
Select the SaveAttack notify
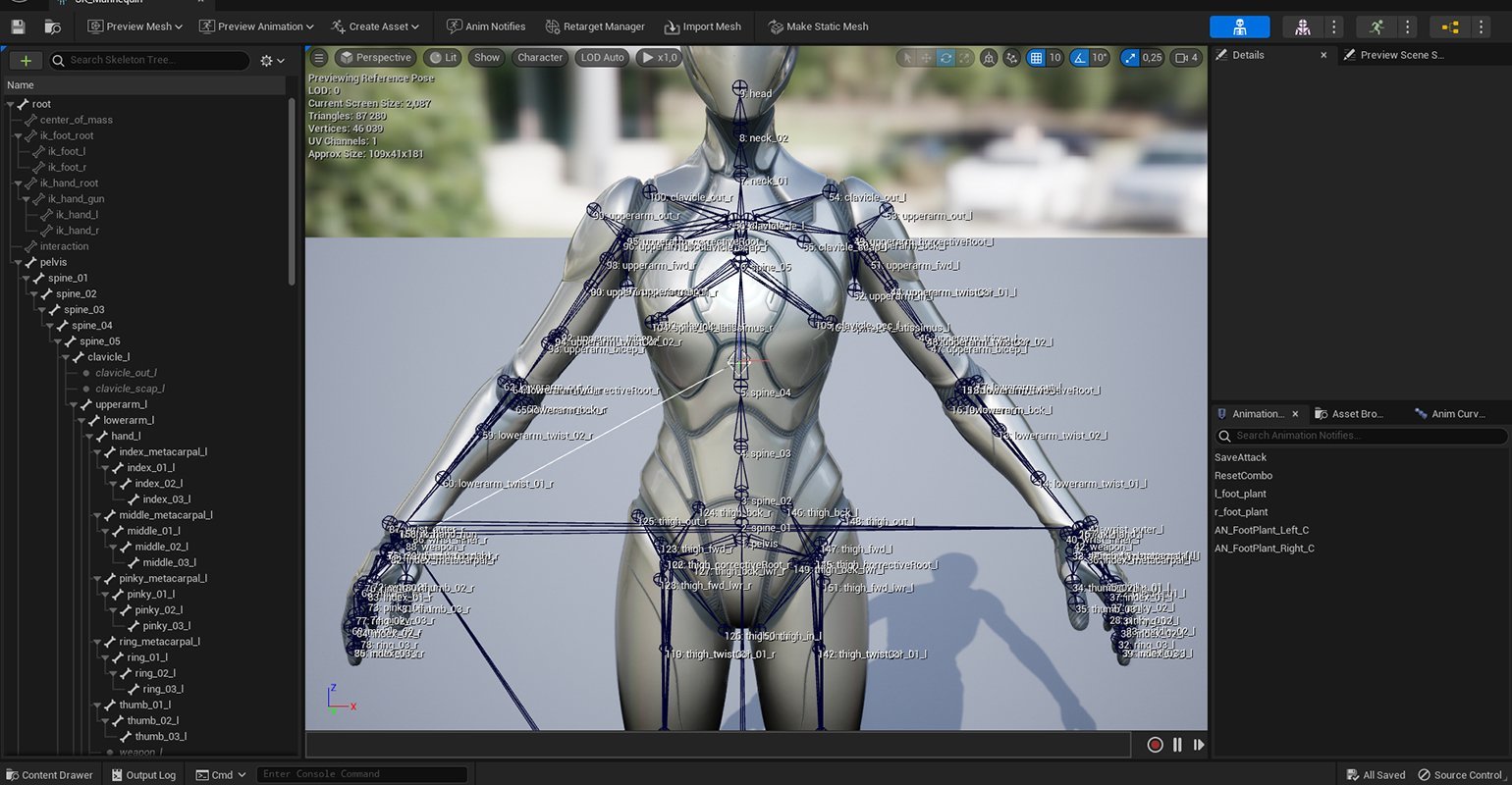coord(1240,457)
